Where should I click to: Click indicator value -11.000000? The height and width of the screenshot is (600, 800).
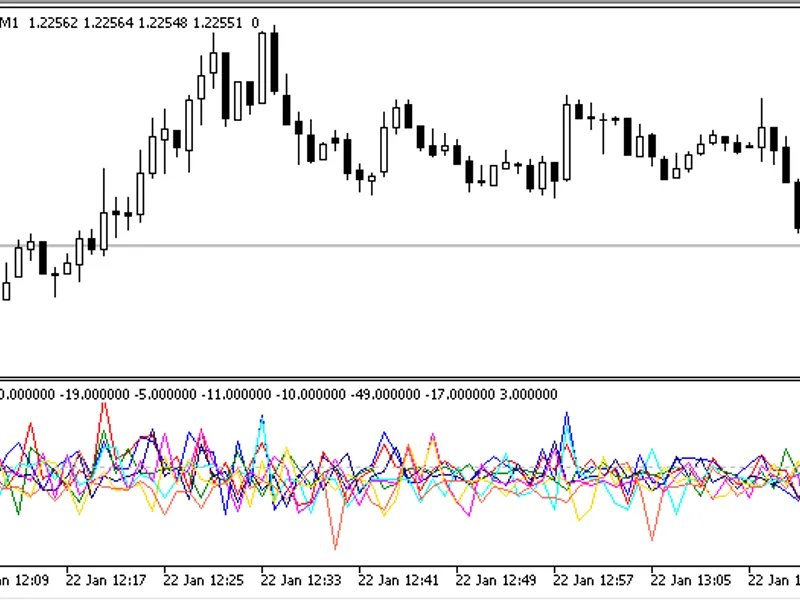236,394
